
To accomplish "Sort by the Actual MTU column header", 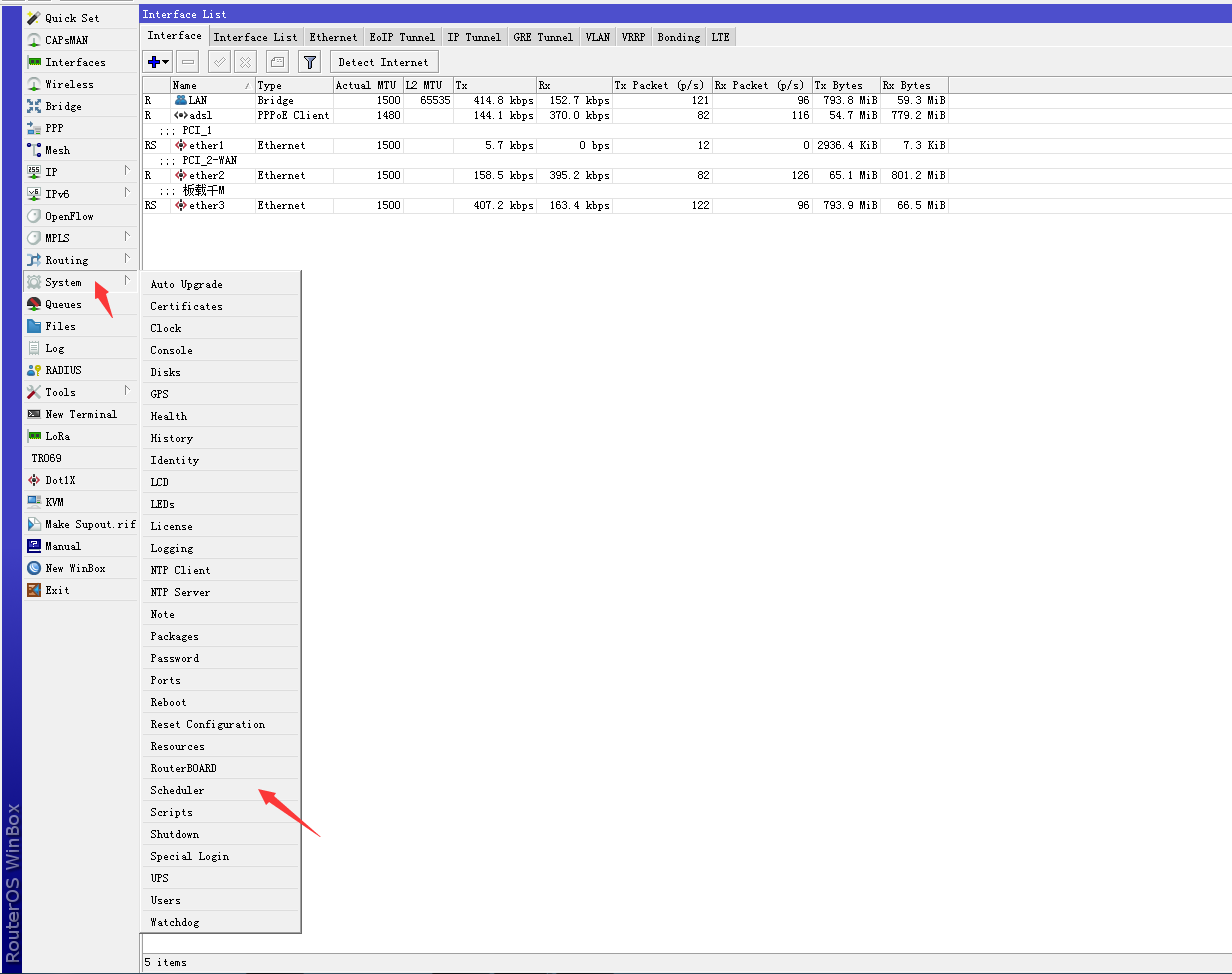I will coord(368,85).
